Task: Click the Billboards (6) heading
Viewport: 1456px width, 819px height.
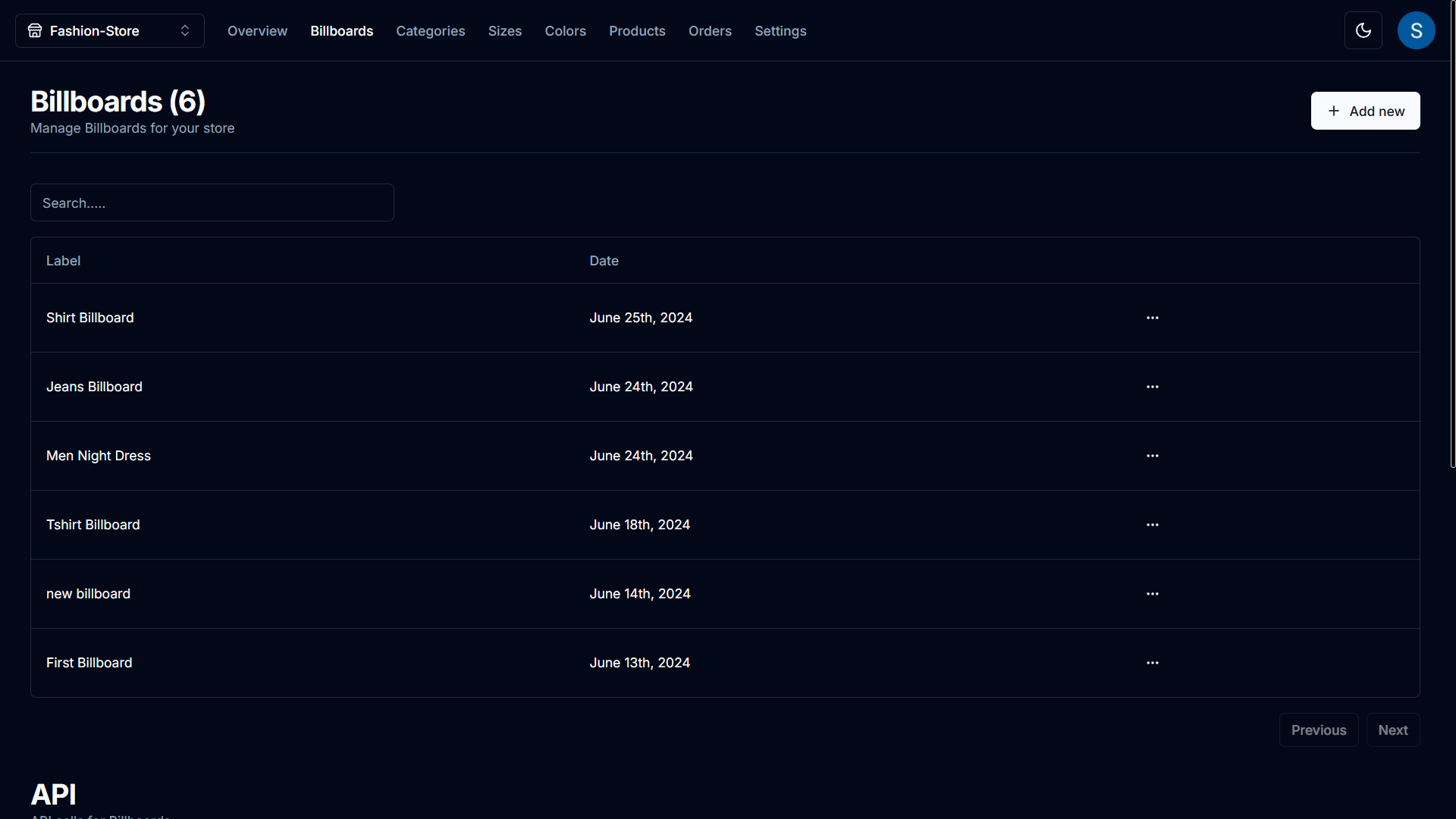Action: 118,102
